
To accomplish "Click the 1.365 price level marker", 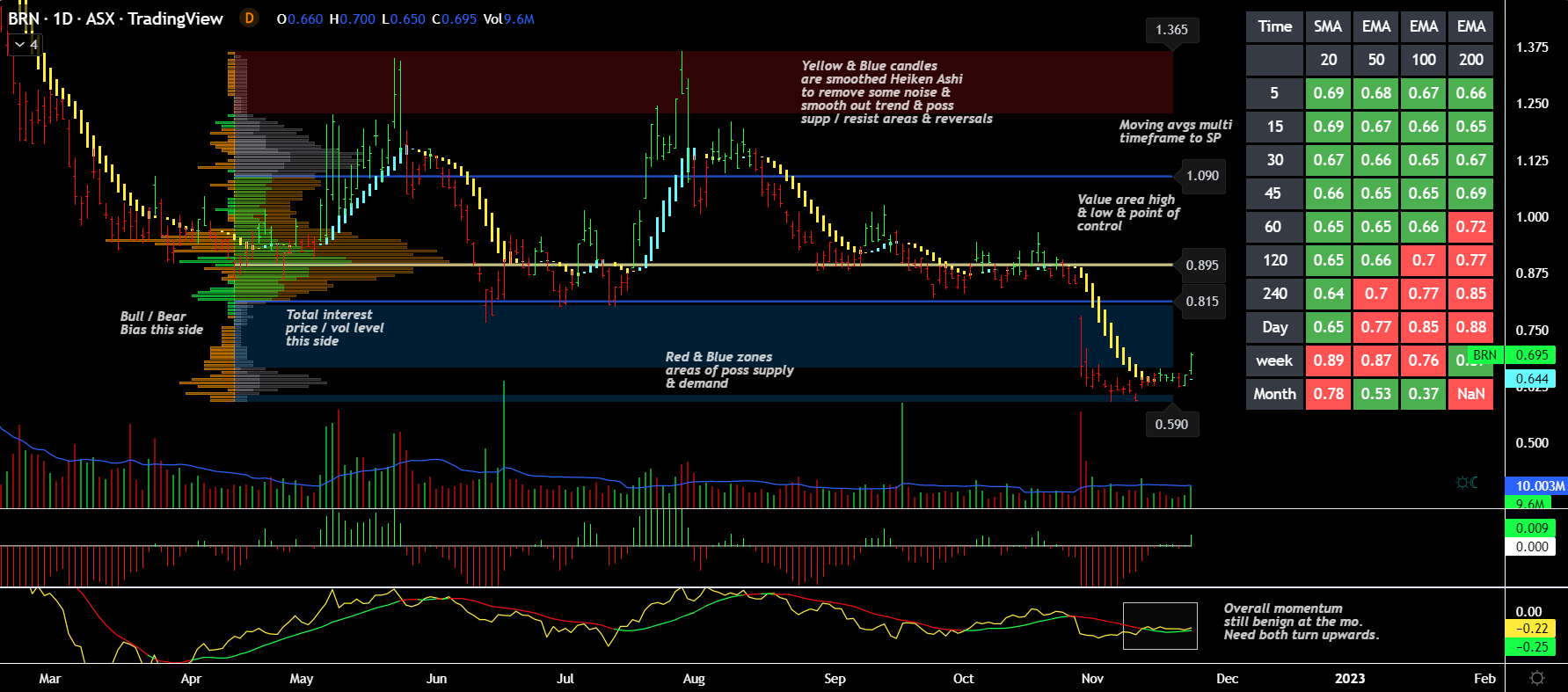I will pos(1171,30).
